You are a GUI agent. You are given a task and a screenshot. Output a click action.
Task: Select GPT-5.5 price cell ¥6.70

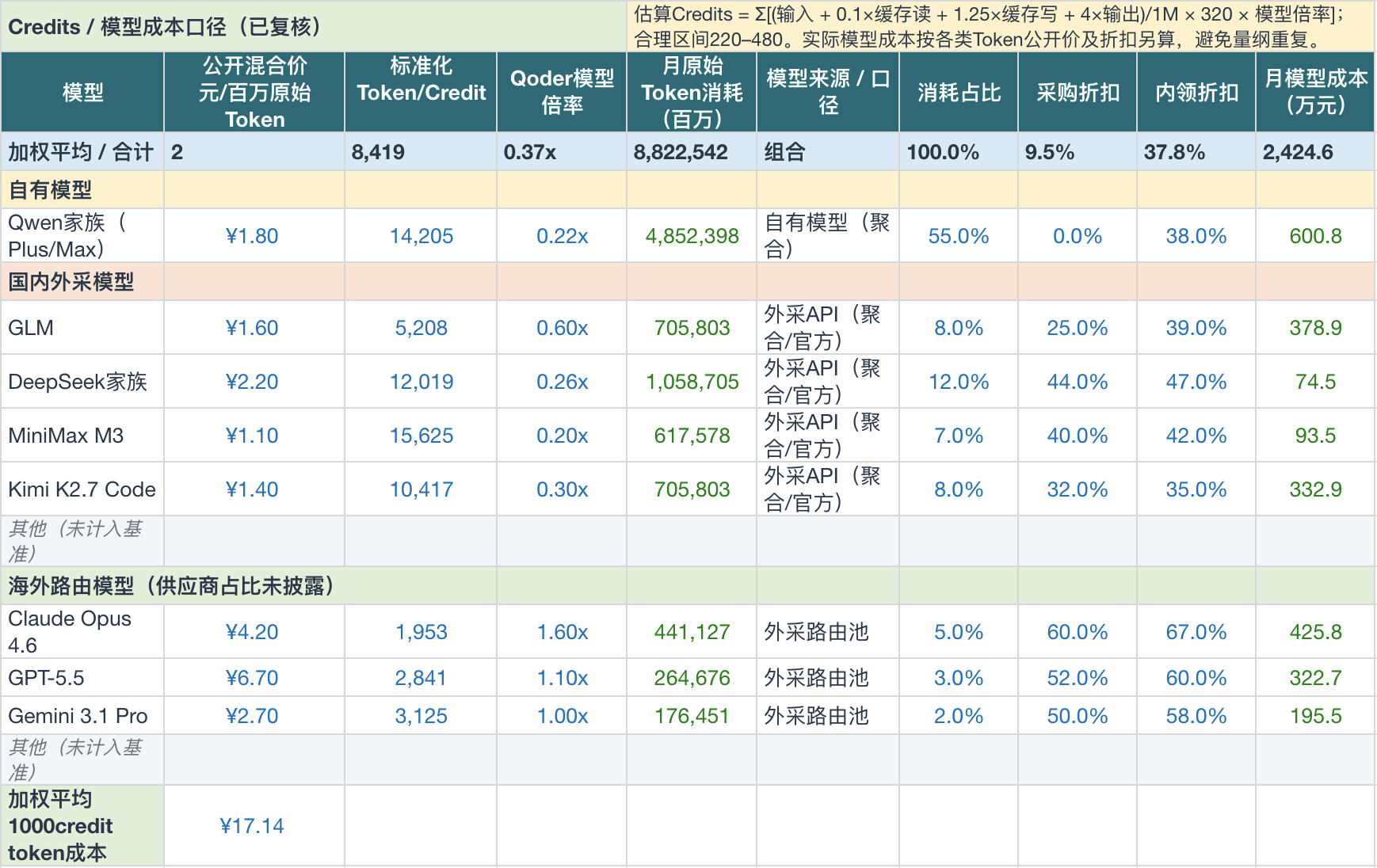pyautogui.click(x=254, y=678)
